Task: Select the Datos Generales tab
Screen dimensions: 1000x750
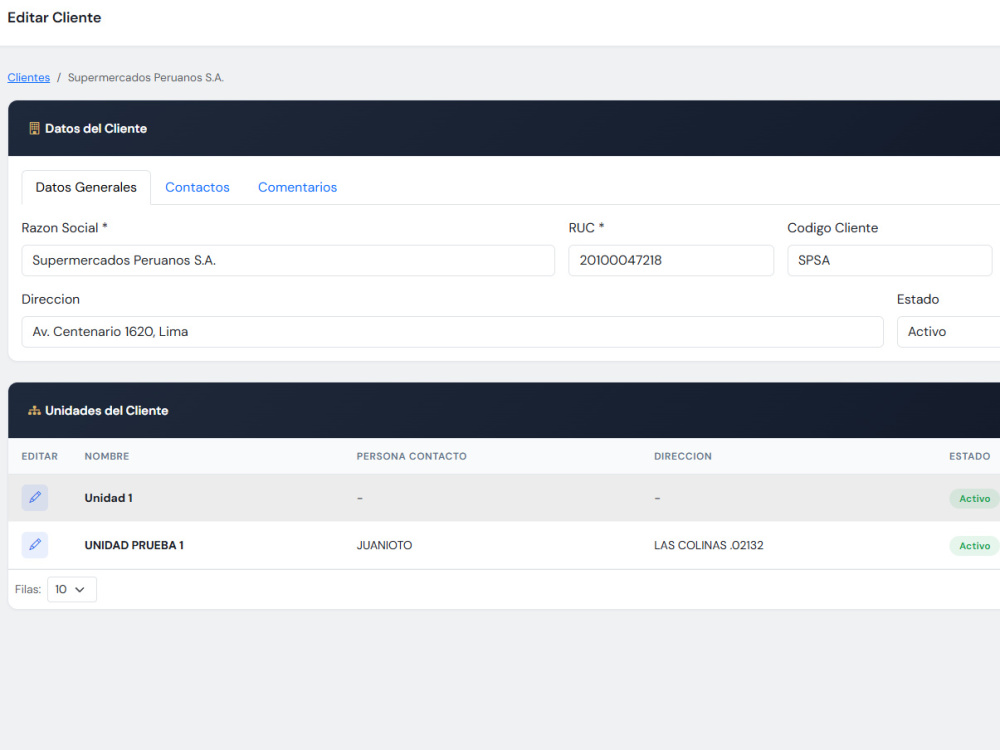Action: (86, 188)
